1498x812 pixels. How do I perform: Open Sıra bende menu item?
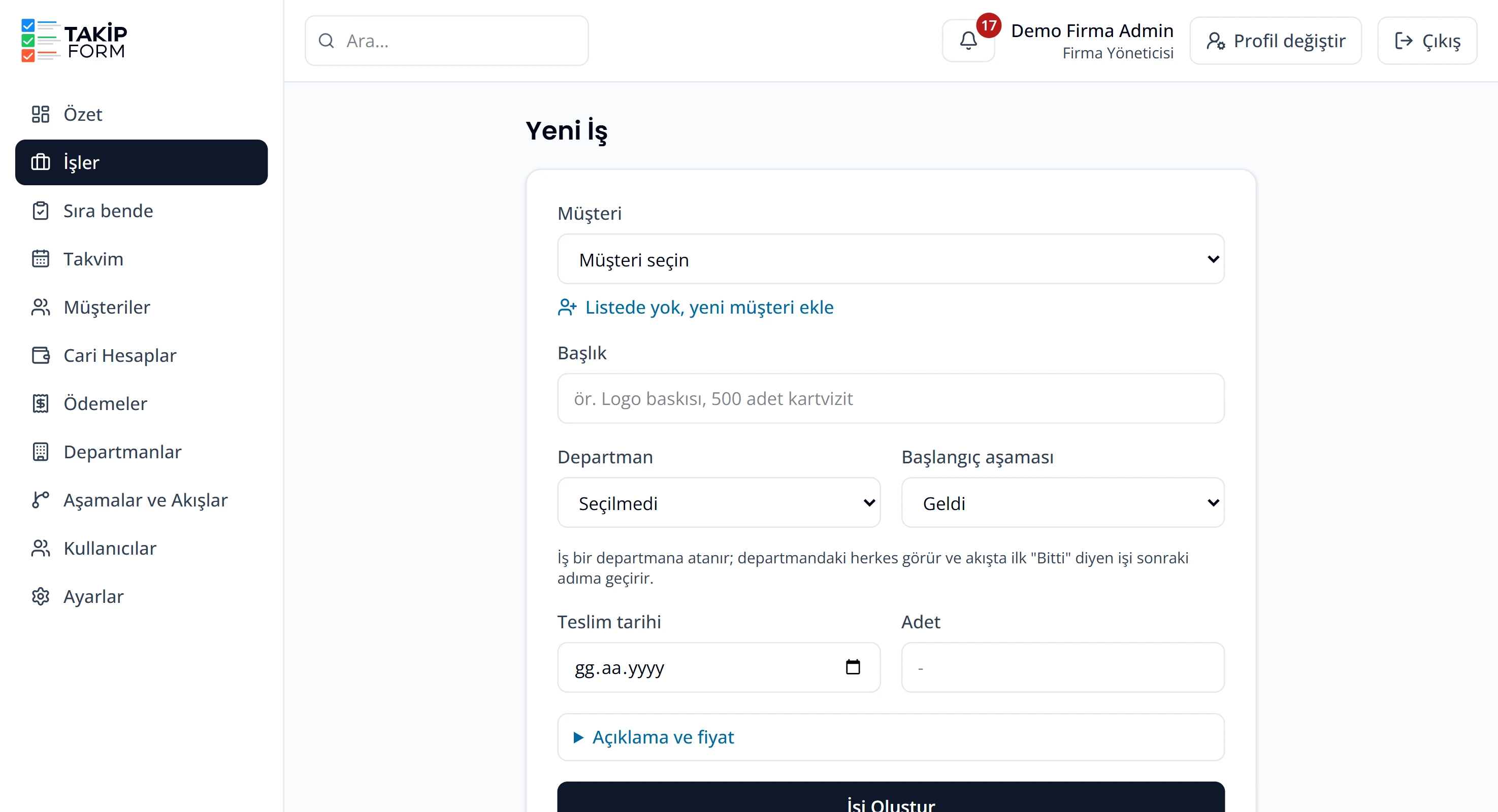pyautogui.click(x=141, y=211)
